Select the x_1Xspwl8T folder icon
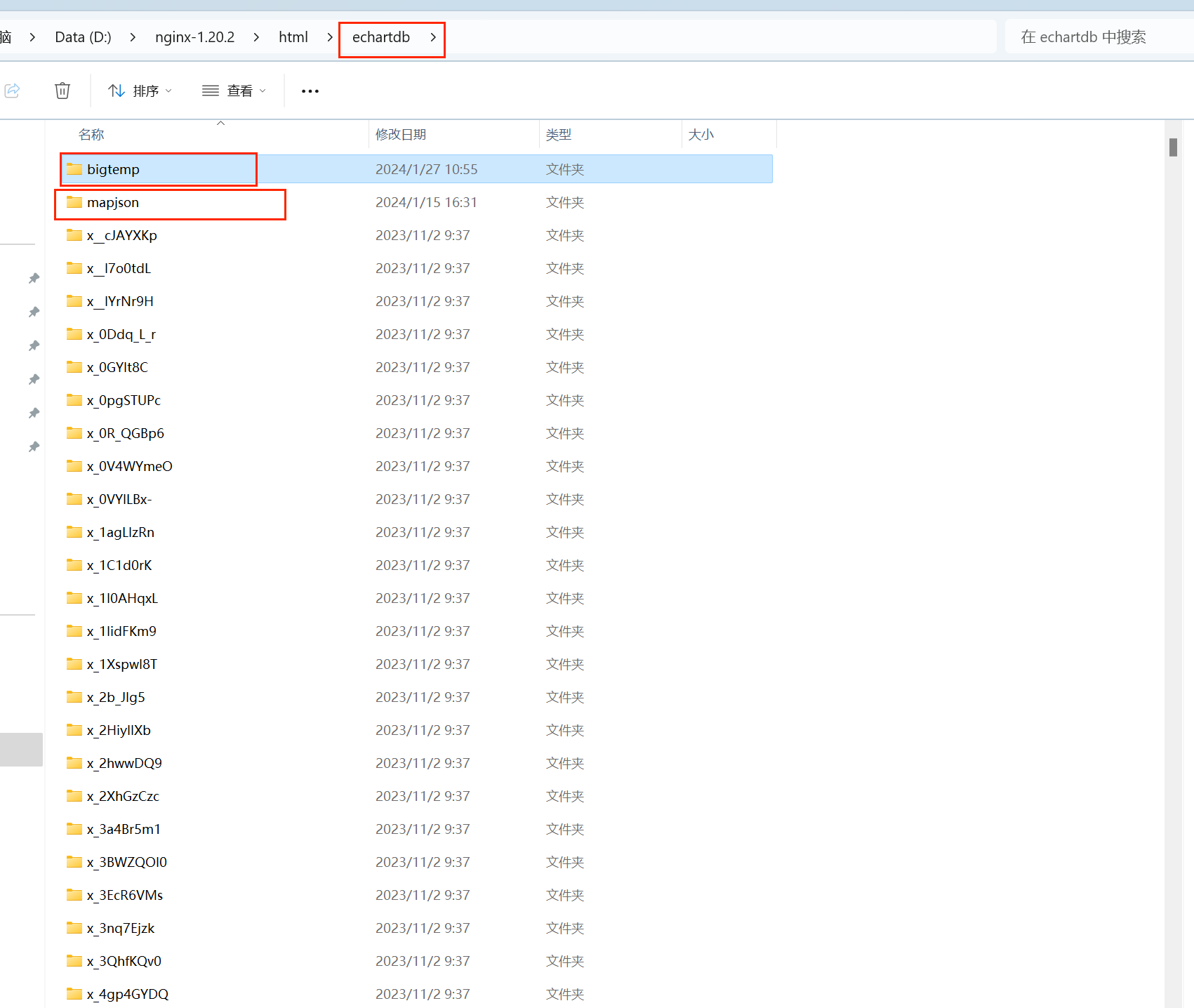Viewport: 1194px width, 1008px height. 74,664
